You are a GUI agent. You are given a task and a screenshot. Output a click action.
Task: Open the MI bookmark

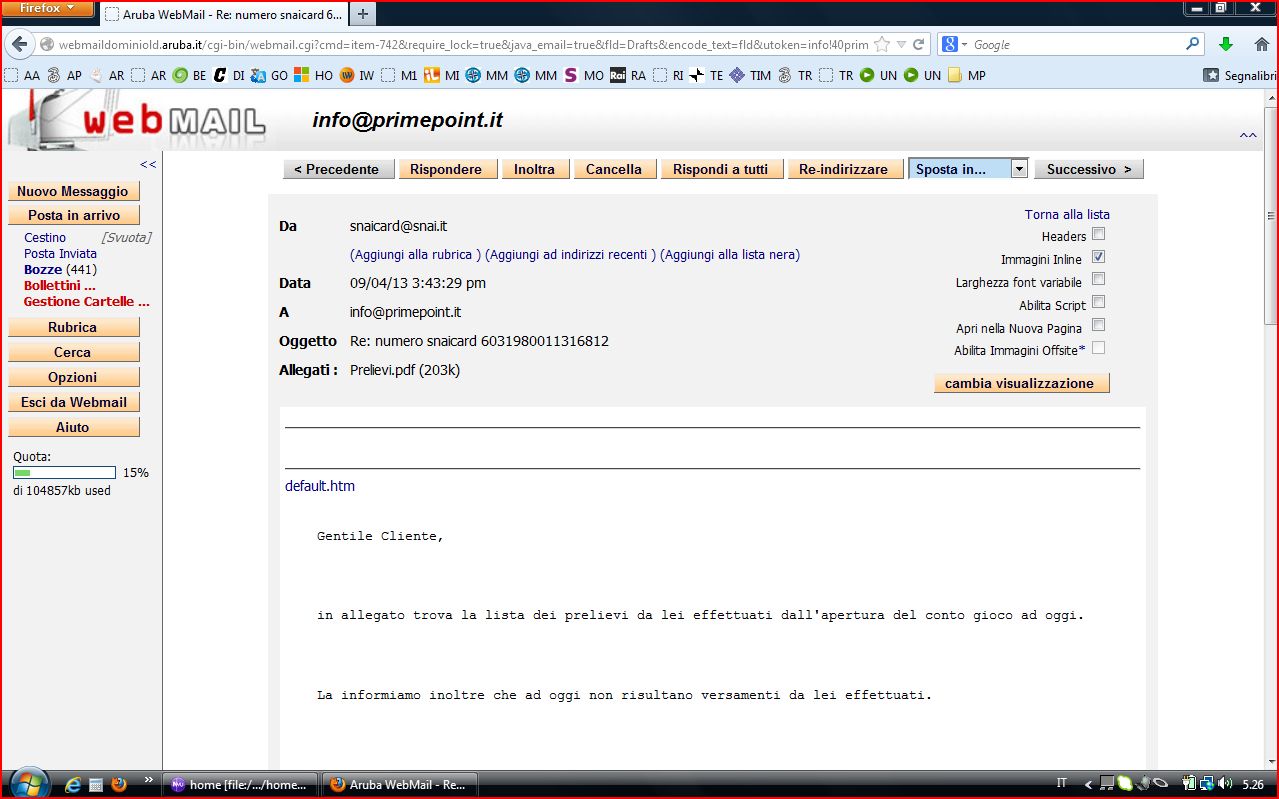442,75
